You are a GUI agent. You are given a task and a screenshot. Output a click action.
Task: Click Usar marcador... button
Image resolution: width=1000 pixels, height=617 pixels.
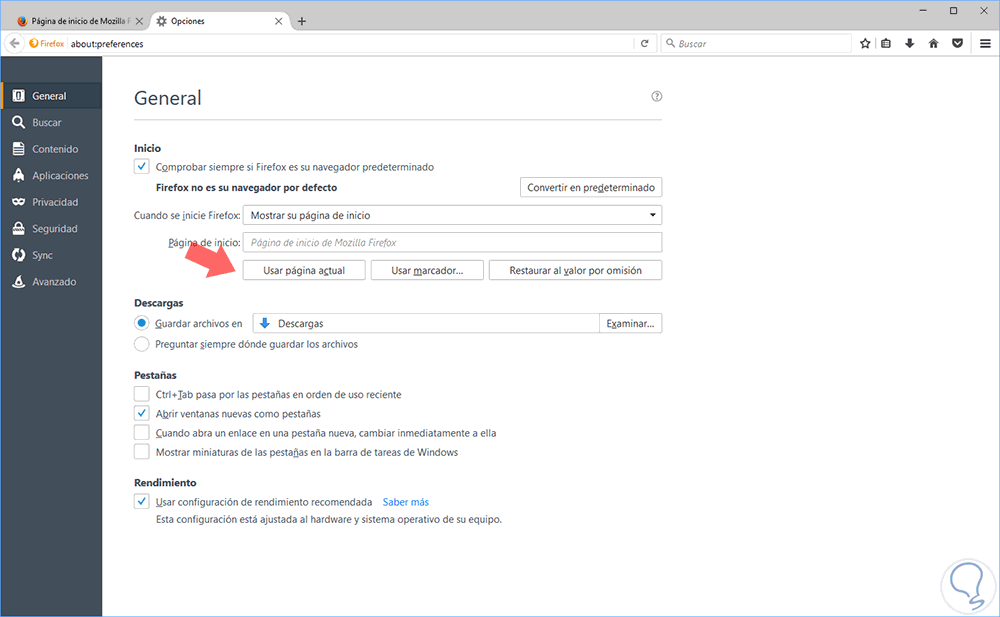[x=427, y=270]
